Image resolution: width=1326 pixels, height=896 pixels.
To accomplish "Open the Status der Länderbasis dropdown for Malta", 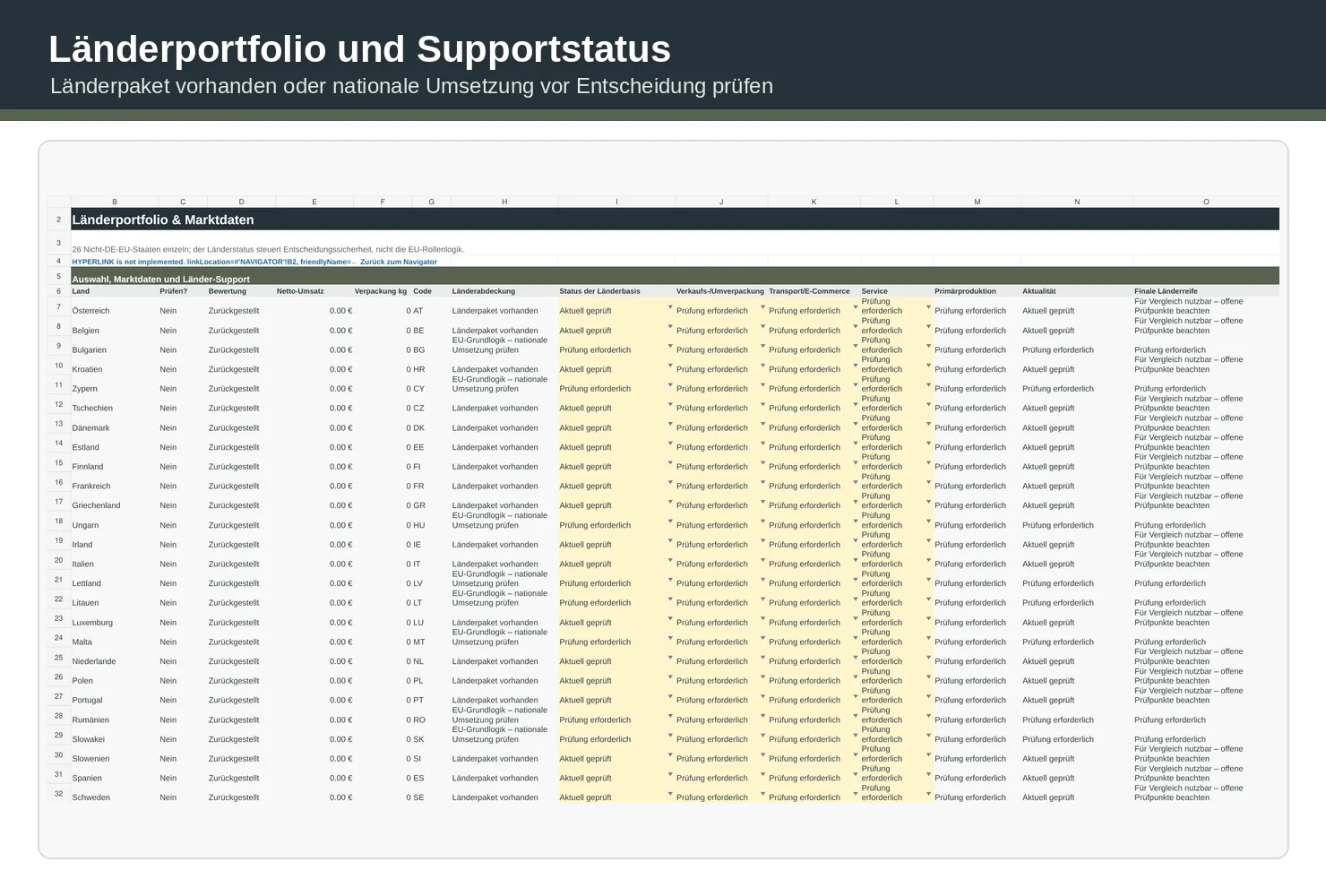I will 670,639.
